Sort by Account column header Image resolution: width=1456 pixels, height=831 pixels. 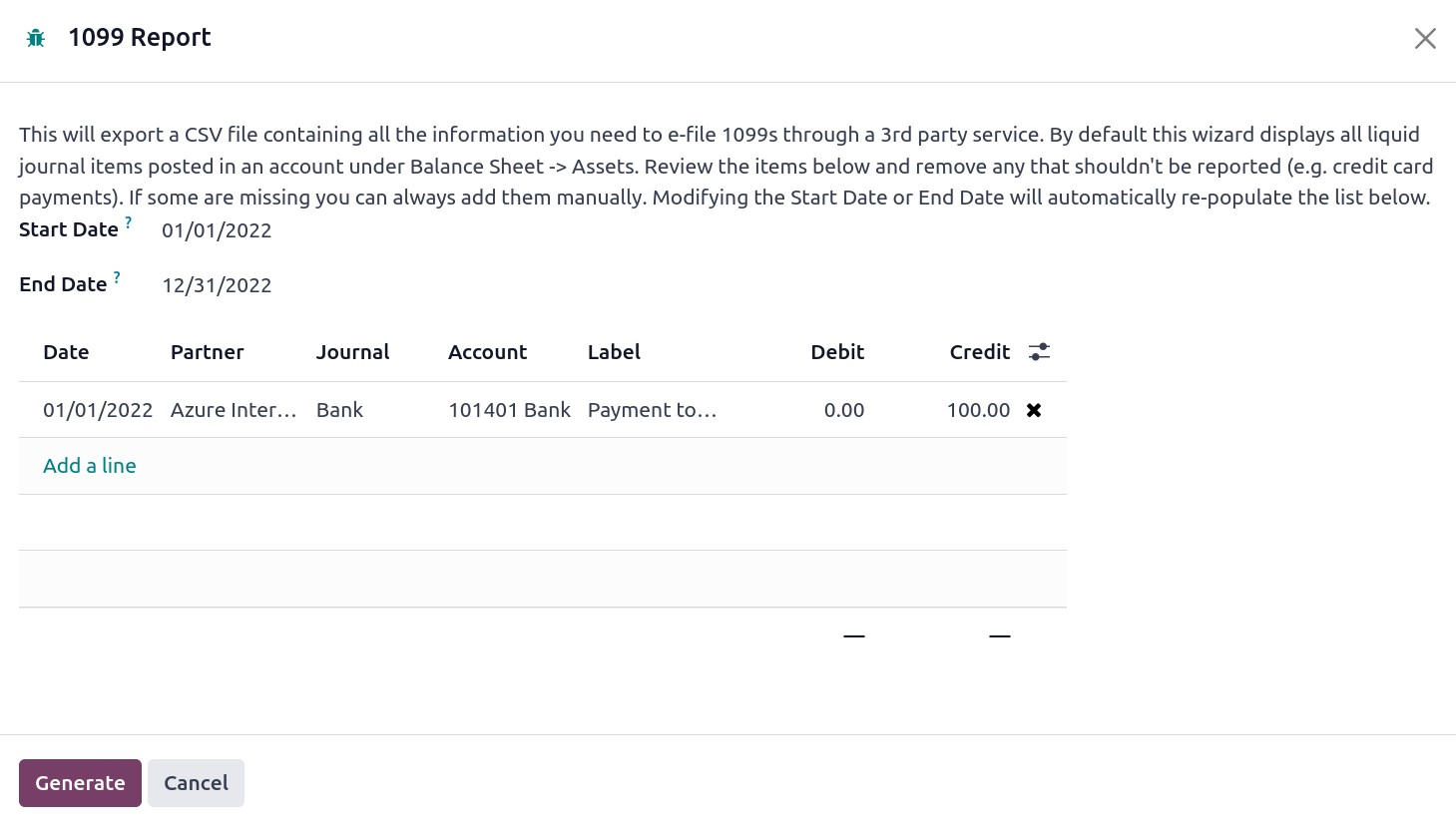[x=487, y=352]
